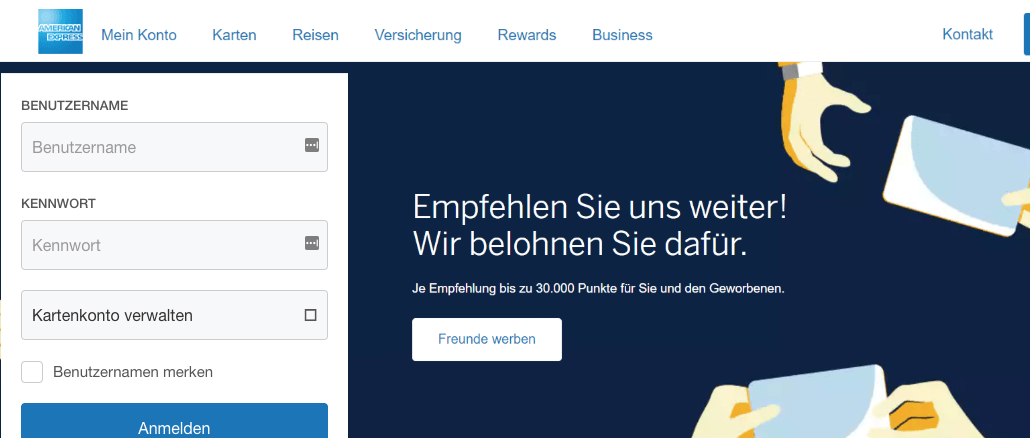The image size is (1030, 438).
Task: Open the Versicherung menu
Action: coord(418,35)
